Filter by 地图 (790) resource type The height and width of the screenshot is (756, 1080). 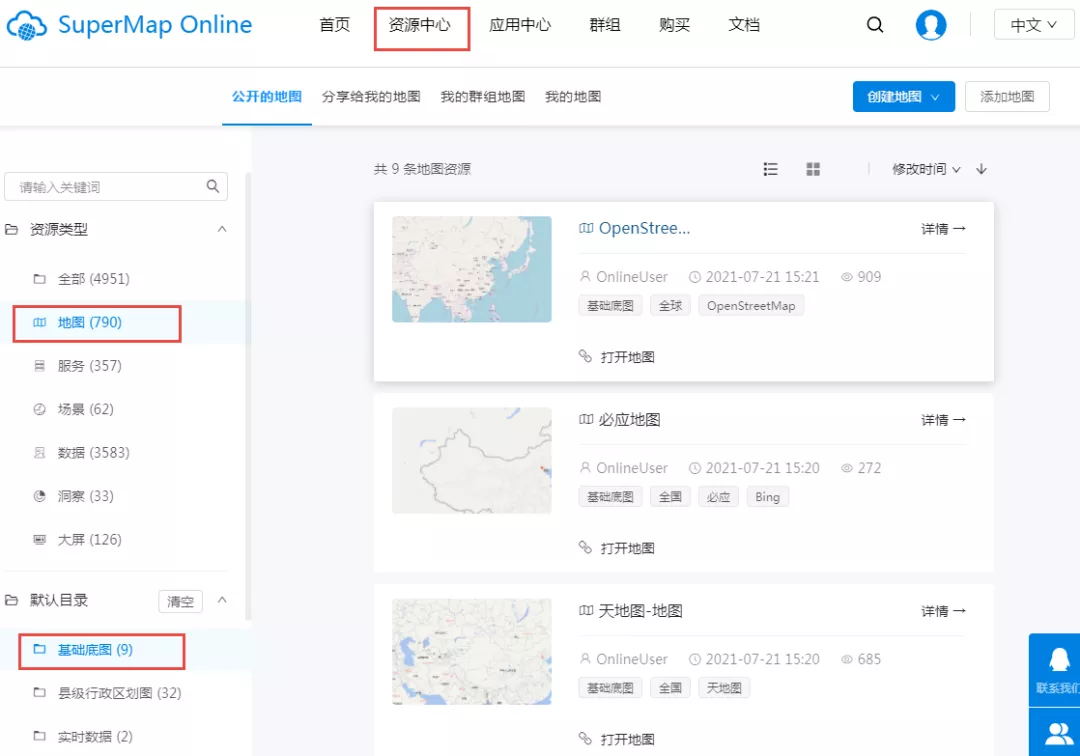(x=90, y=322)
